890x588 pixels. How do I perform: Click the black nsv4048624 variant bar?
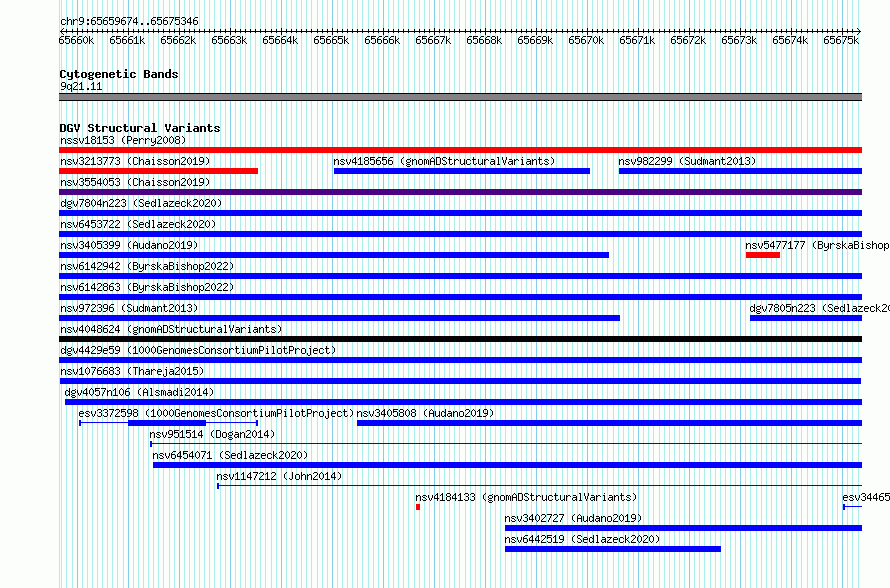pos(460,339)
